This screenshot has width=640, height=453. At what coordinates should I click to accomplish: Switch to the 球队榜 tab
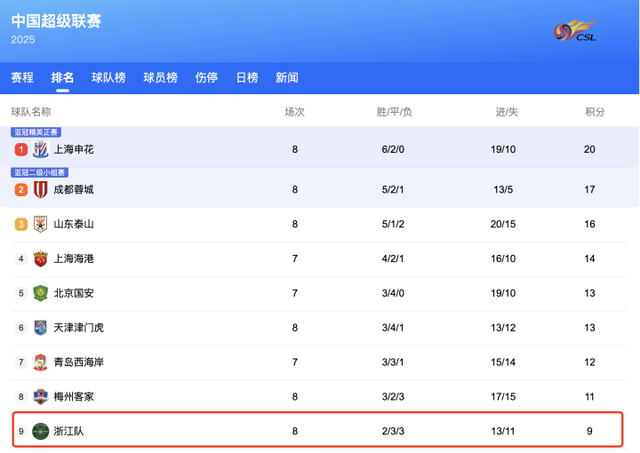coord(109,78)
